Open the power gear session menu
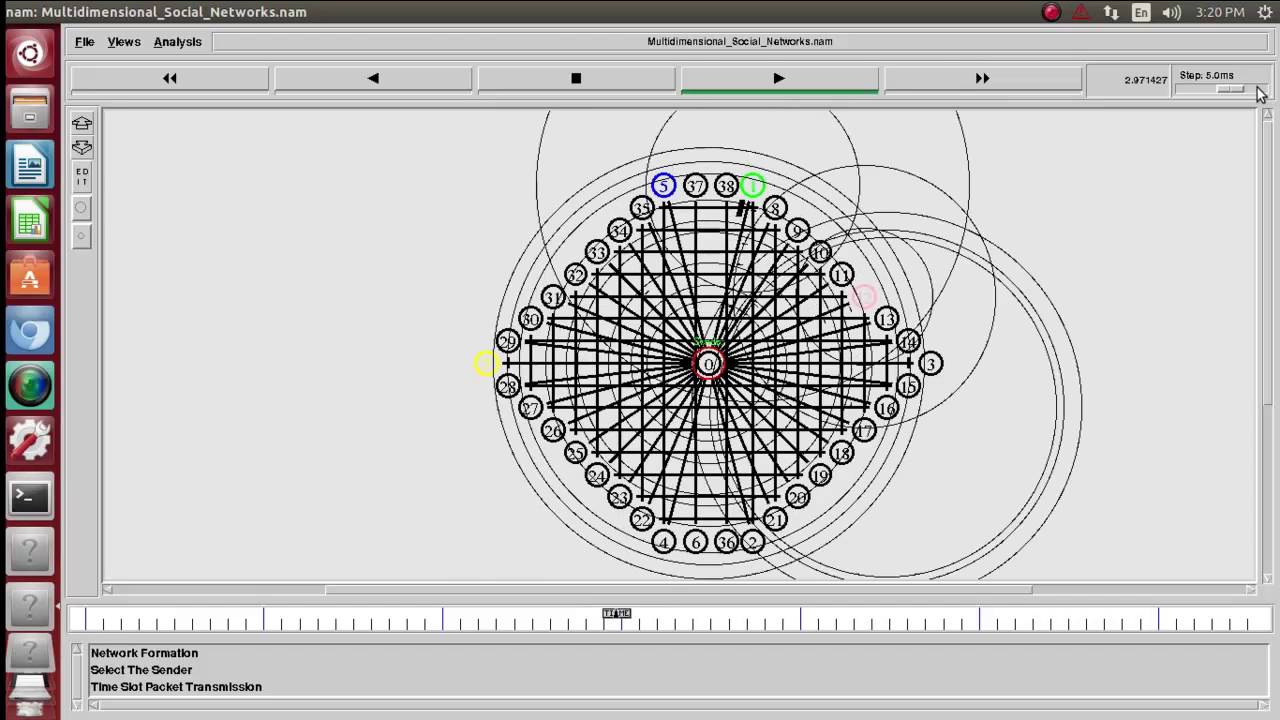 pyautogui.click(x=1263, y=12)
